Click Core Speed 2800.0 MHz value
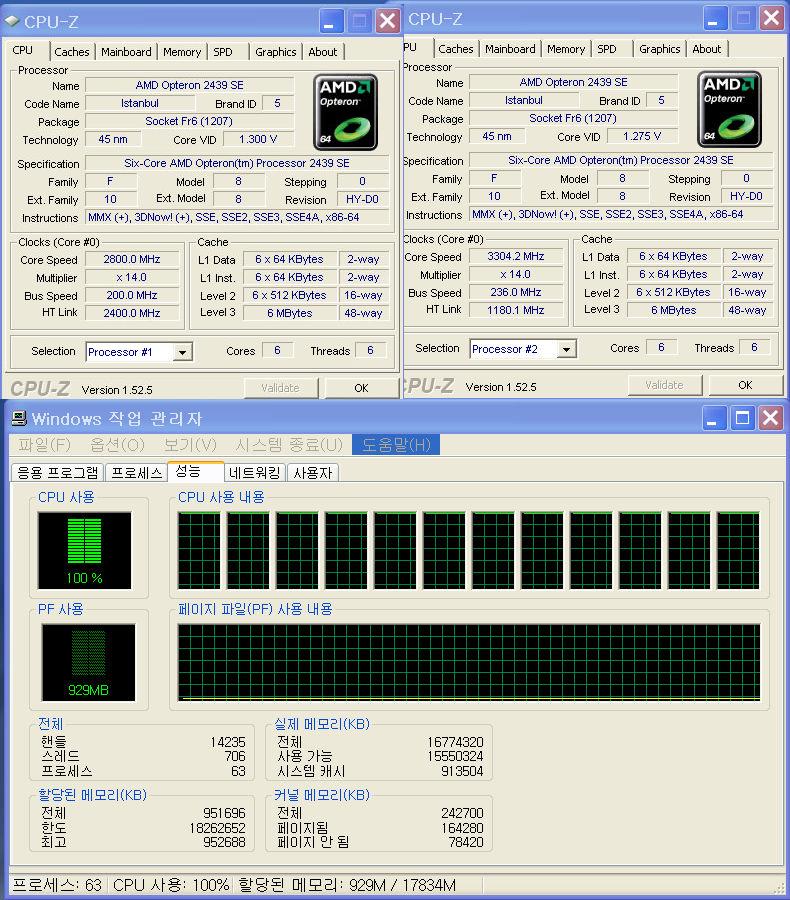 pos(132,259)
